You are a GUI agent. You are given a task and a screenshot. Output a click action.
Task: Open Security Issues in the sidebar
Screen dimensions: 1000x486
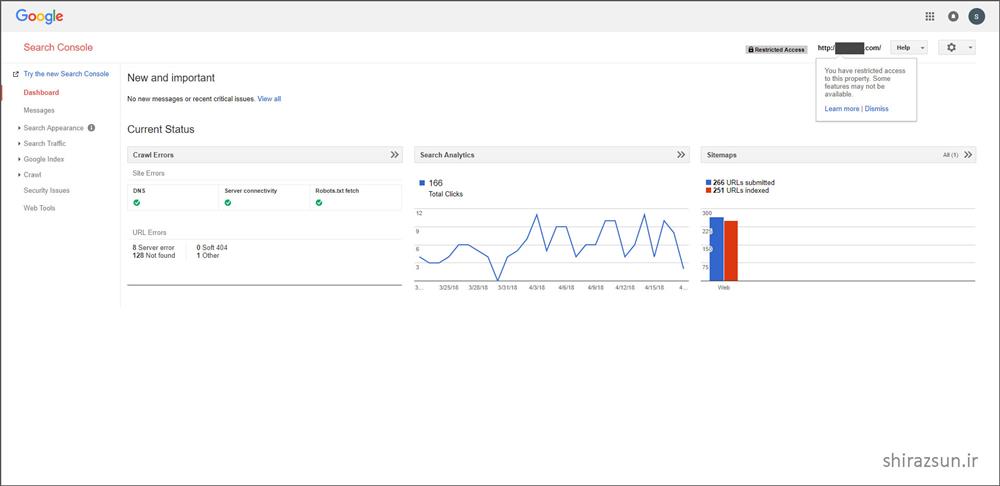click(47, 190)
